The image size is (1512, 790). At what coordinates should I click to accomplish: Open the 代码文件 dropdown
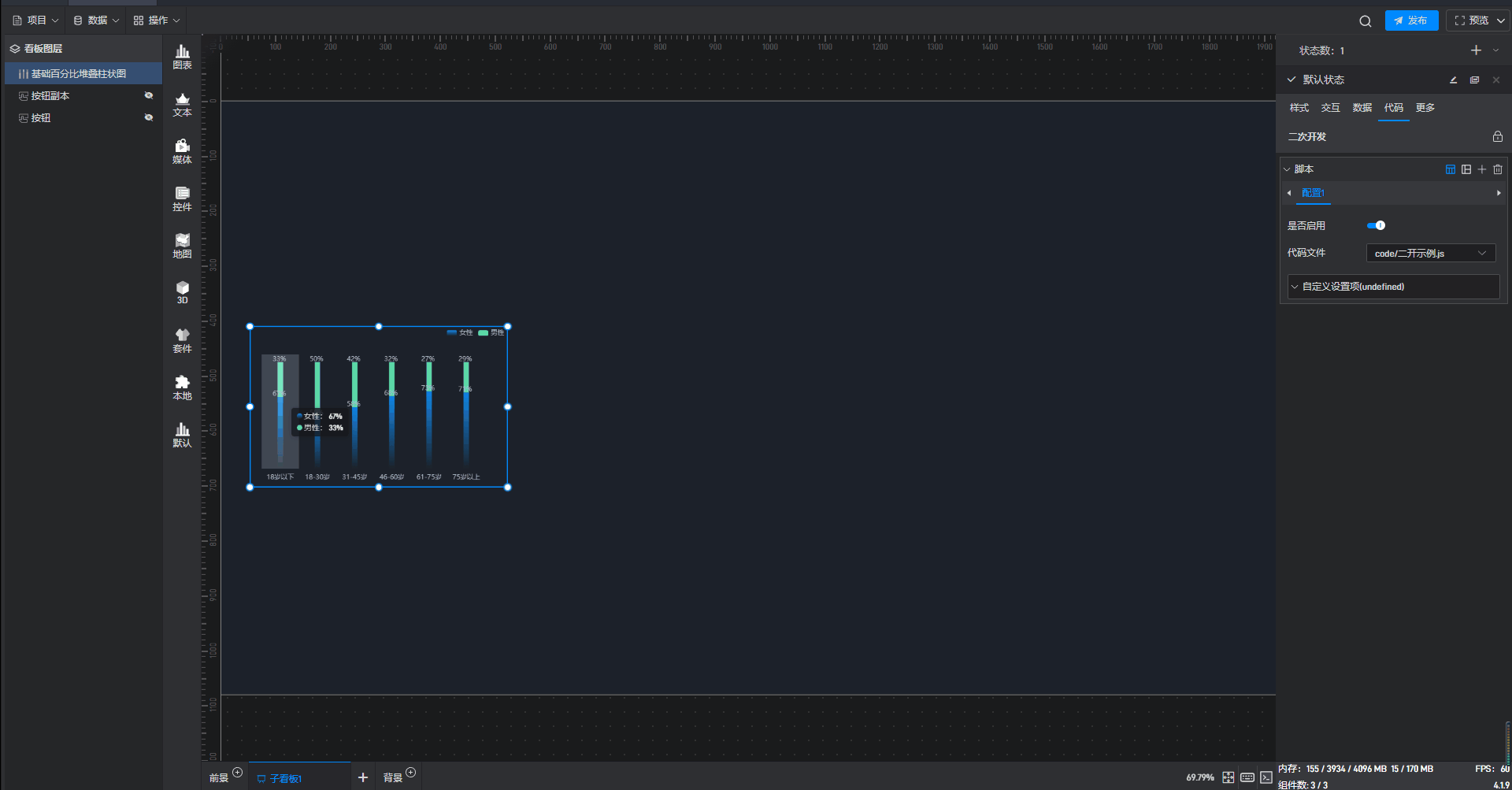1430,253
